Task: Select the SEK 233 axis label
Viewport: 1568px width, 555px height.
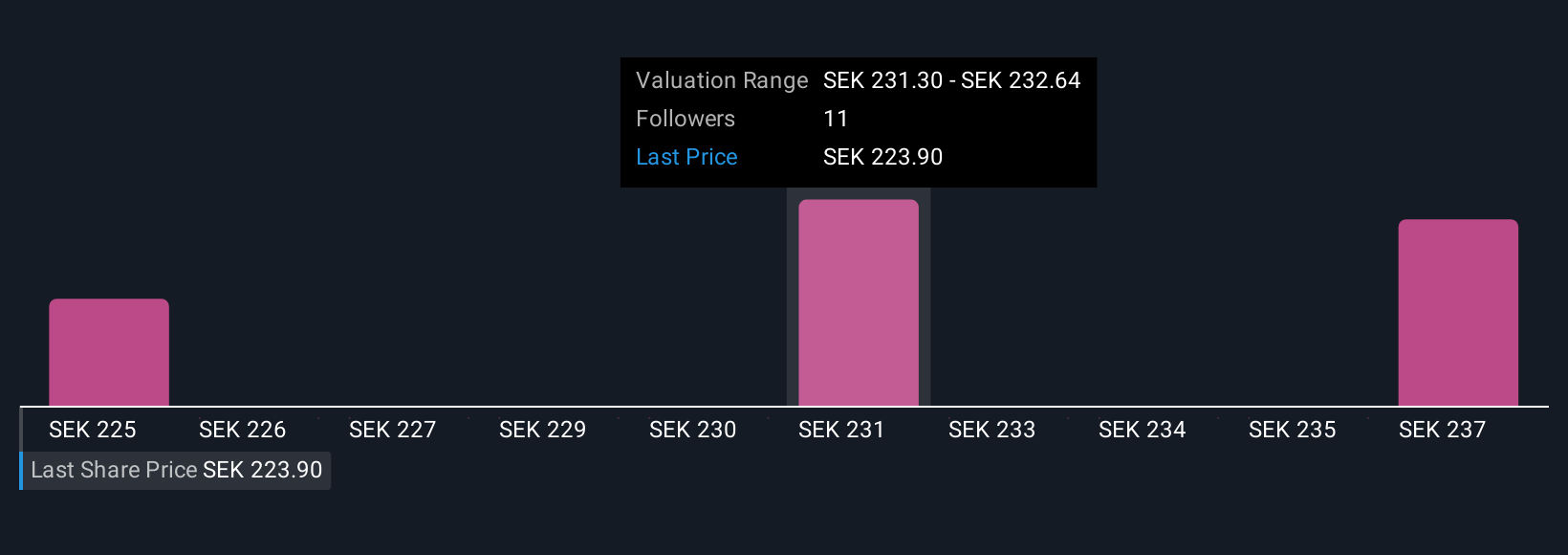Action: coord(991,430)
